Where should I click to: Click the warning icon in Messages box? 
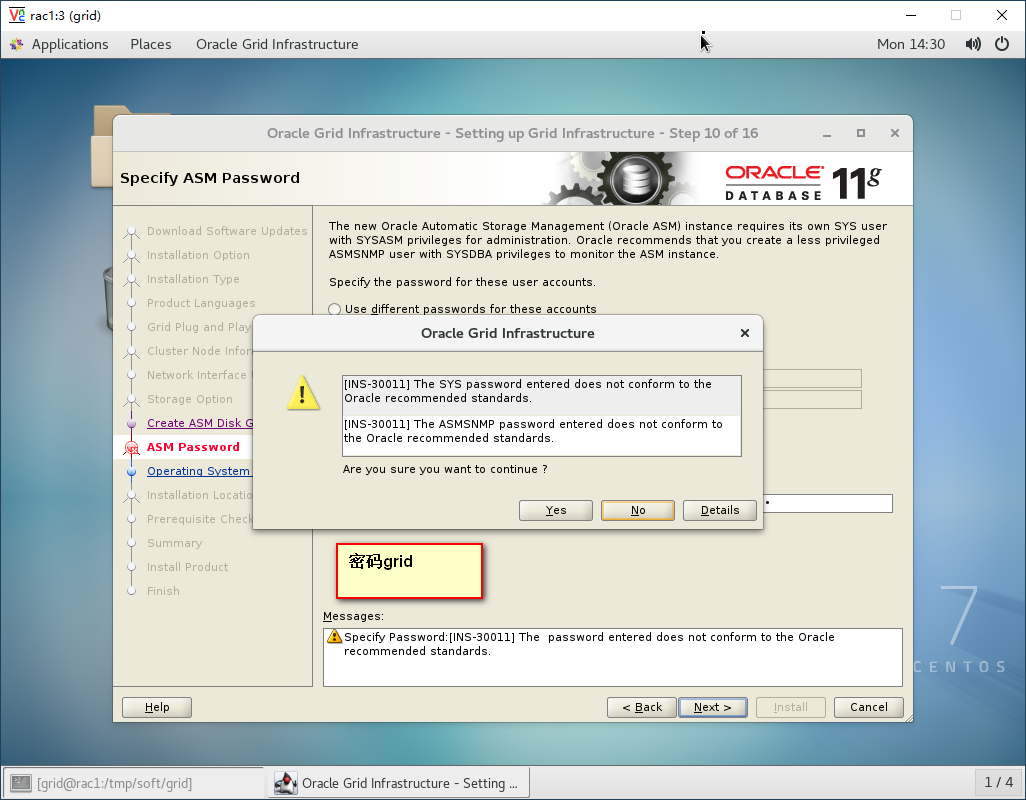click(334, 636)
